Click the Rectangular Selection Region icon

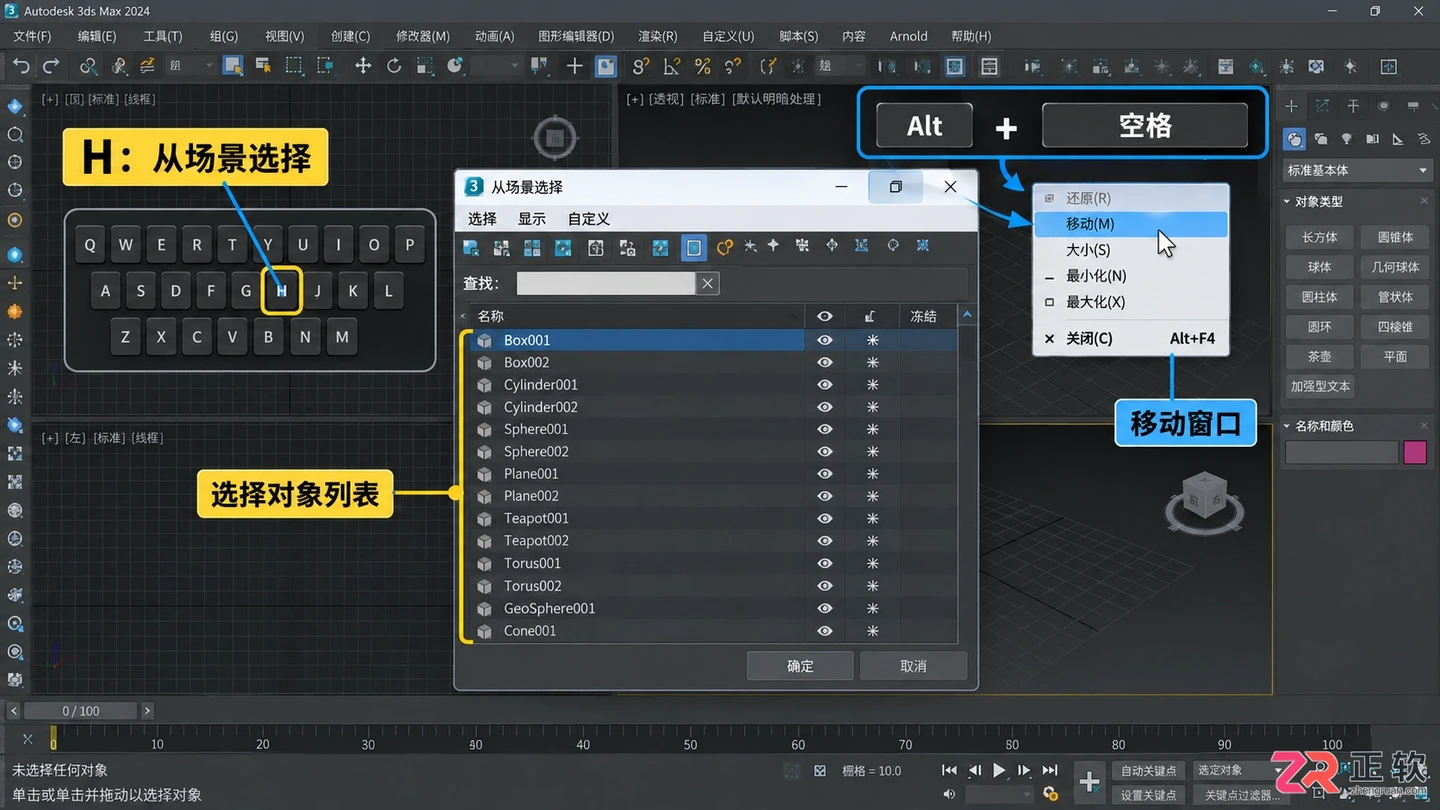click(294, 66)
